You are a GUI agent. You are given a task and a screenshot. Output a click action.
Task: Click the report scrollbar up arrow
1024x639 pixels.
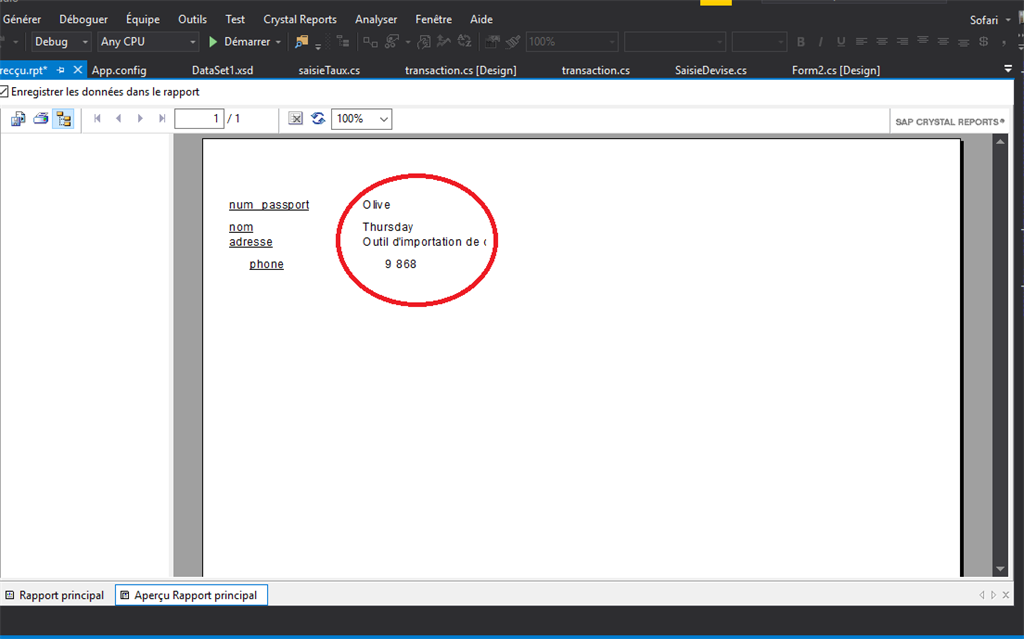pyautogui.click(x=1000, y=141)
